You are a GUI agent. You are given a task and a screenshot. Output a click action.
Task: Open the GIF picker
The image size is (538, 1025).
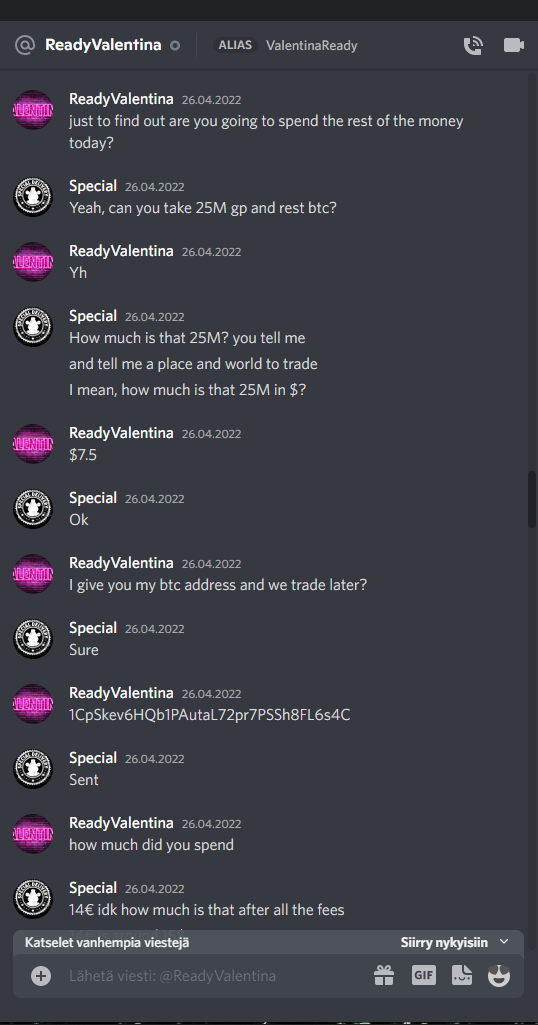tap(424, 976)
